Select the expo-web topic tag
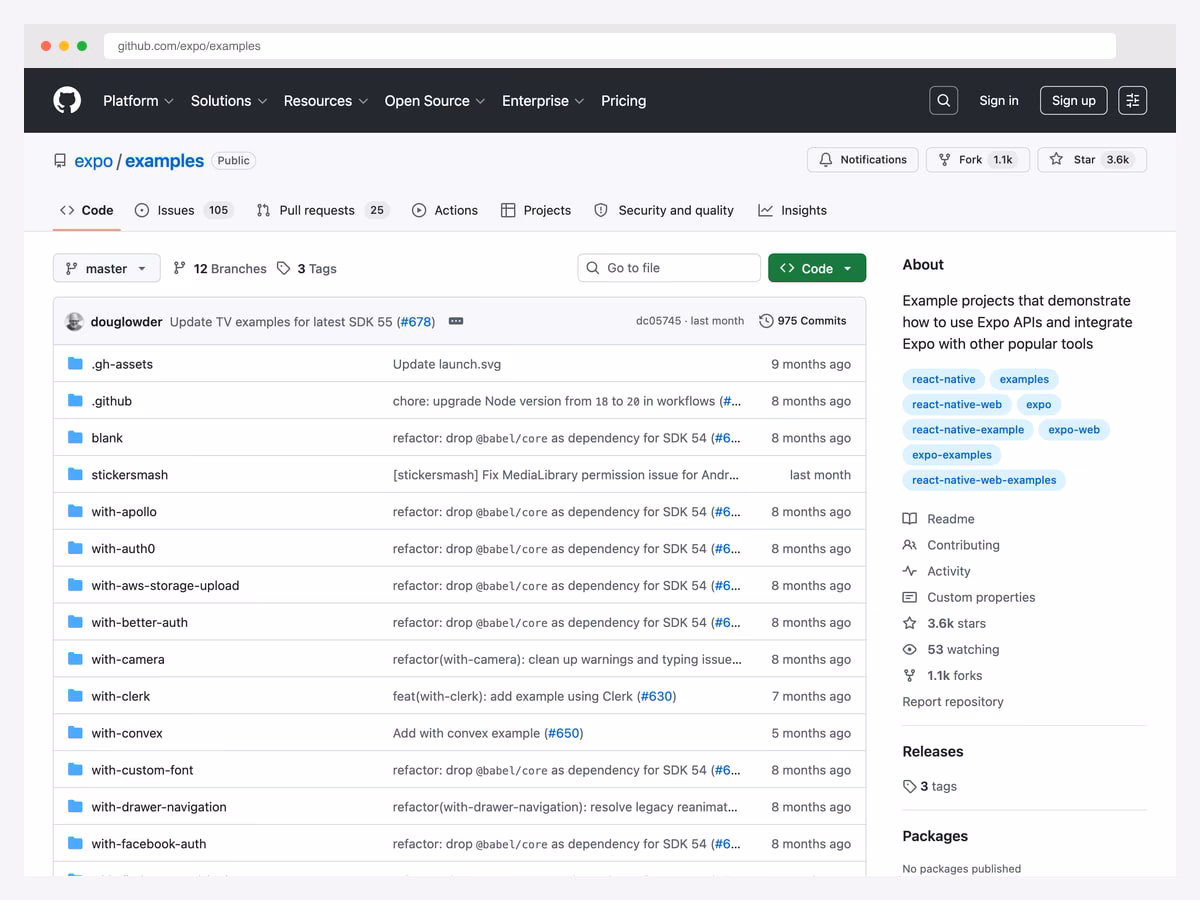1200x900 pixels. point(1074,429)
